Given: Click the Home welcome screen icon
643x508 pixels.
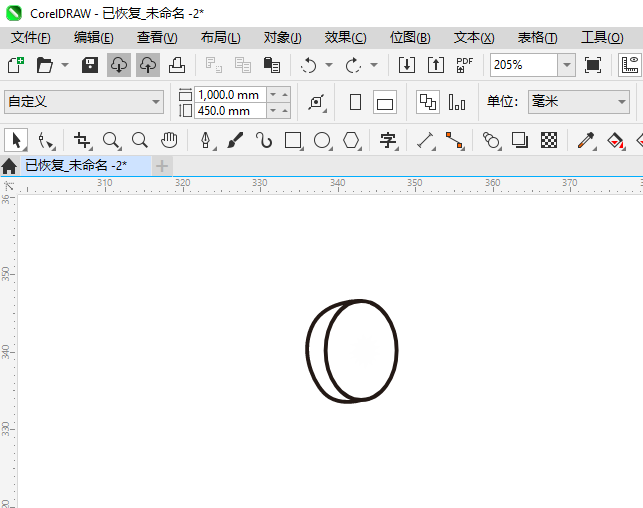Looking at the screenshot, I should point(9,166).
